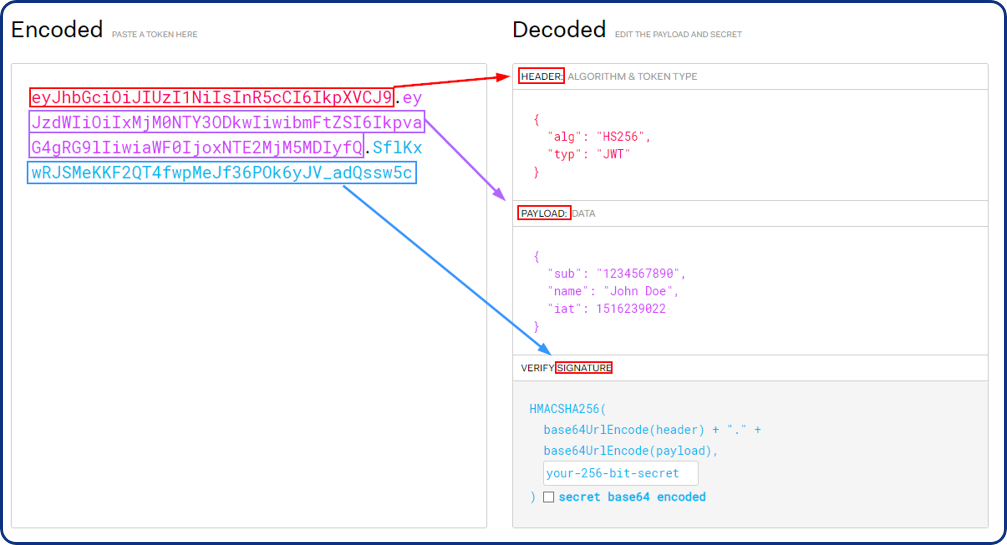This screenshot has height=545, width=1007.
Task: Click the PASTE A TOKEN HERE hint
Action: coord(155,34)
